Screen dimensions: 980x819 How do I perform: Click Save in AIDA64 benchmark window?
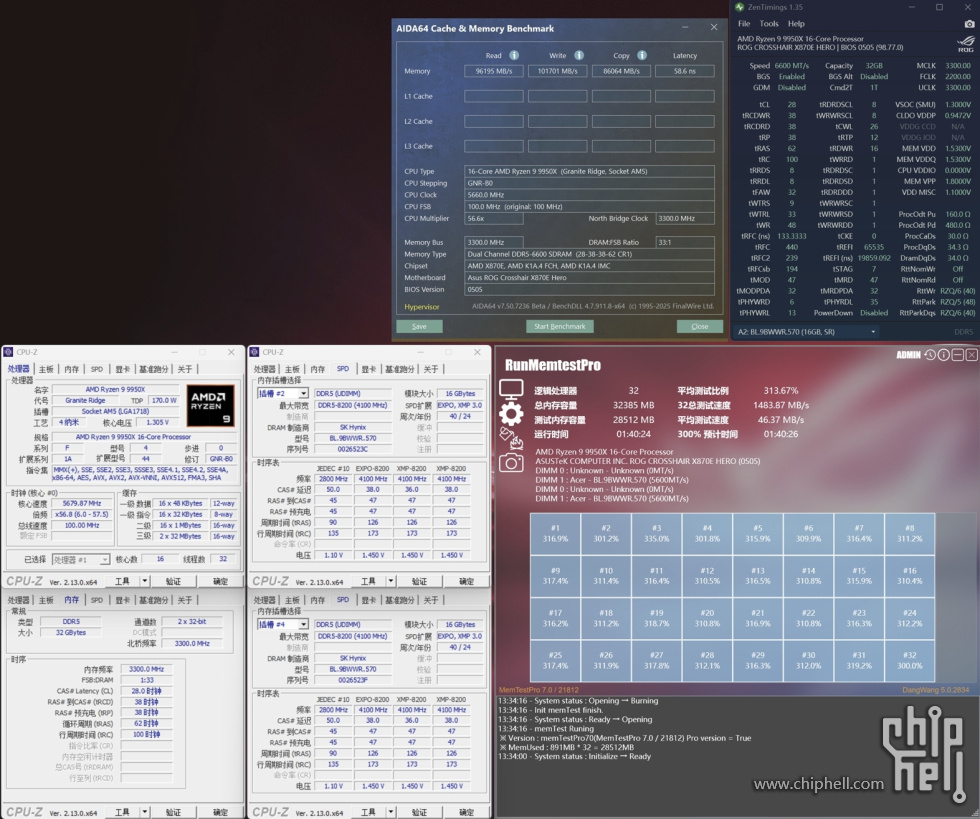(x=419, y=326)
